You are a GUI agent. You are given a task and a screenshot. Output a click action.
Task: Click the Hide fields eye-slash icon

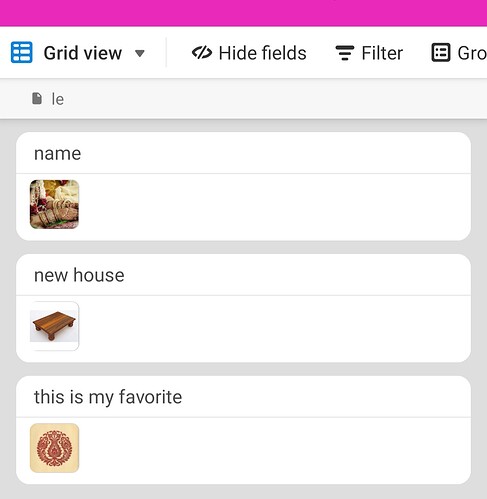pyautogui.click(x=202, y=53)
